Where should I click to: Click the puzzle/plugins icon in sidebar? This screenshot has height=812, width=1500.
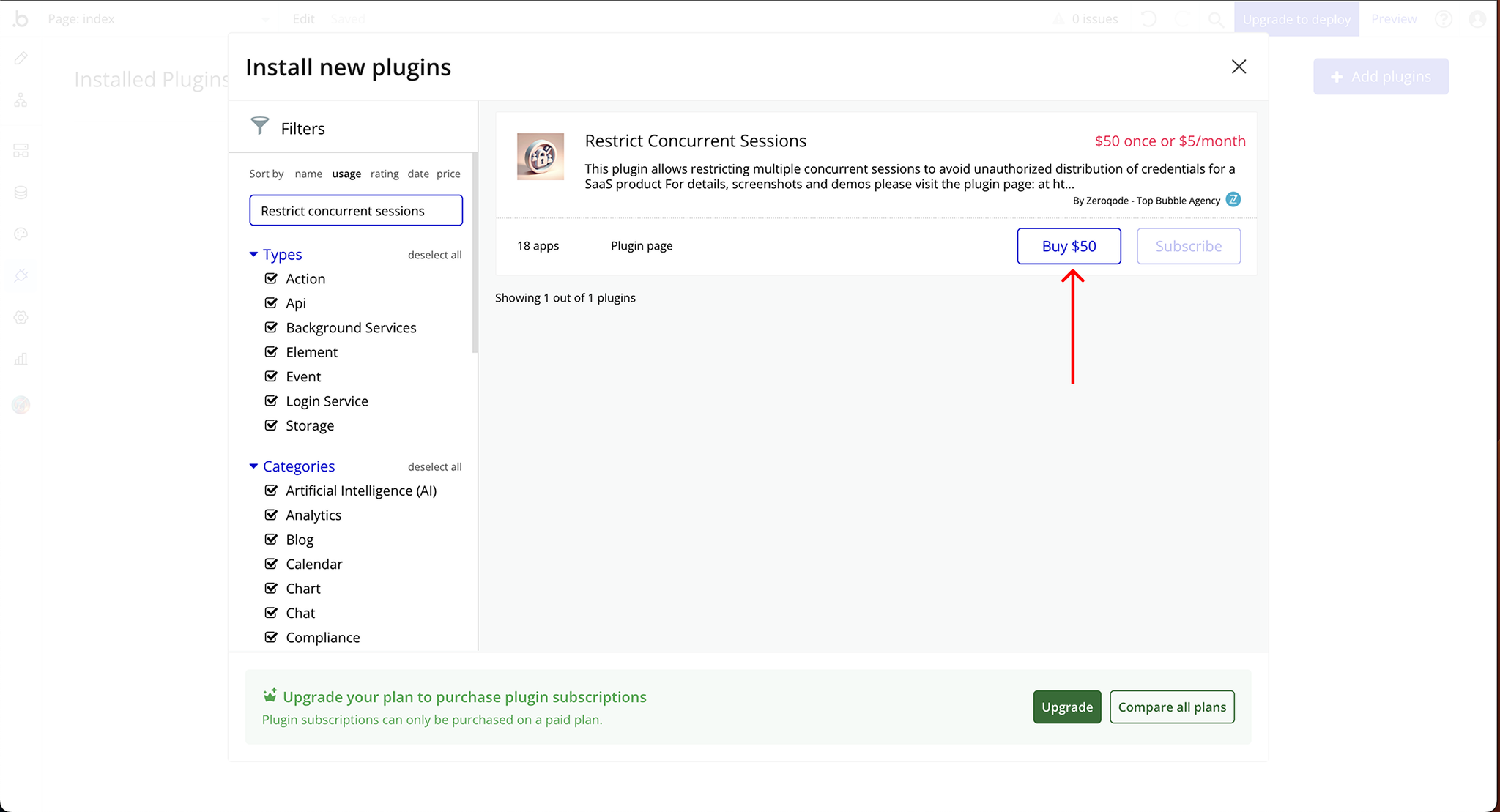pos(22,276)
